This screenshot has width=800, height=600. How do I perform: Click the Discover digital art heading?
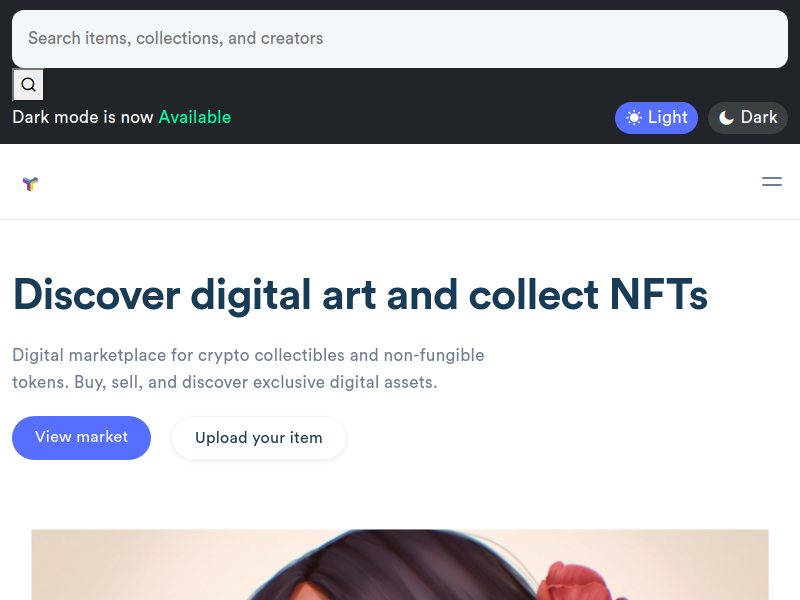click(360, 294)
